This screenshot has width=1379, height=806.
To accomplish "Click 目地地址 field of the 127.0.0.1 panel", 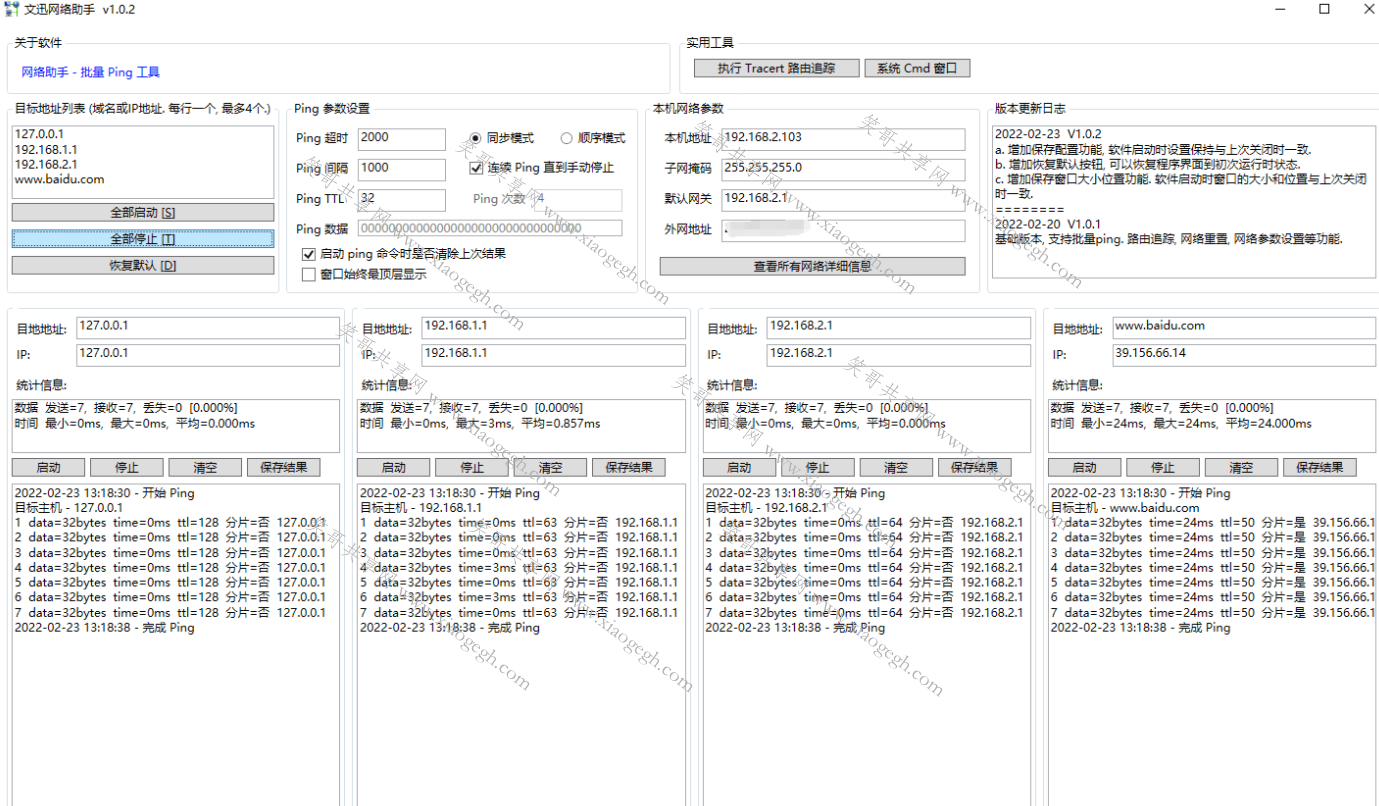I will click(x=208, y=327).
